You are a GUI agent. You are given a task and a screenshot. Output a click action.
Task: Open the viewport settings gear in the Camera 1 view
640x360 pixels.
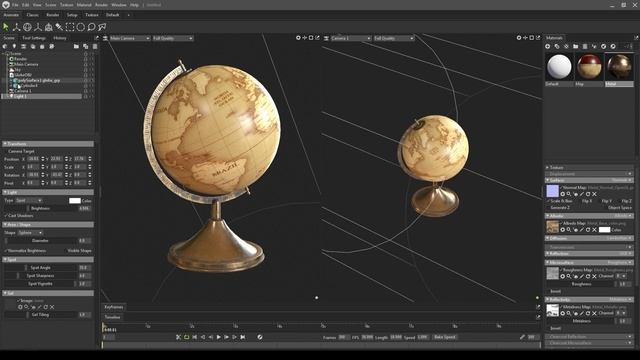tap(519, 38)
